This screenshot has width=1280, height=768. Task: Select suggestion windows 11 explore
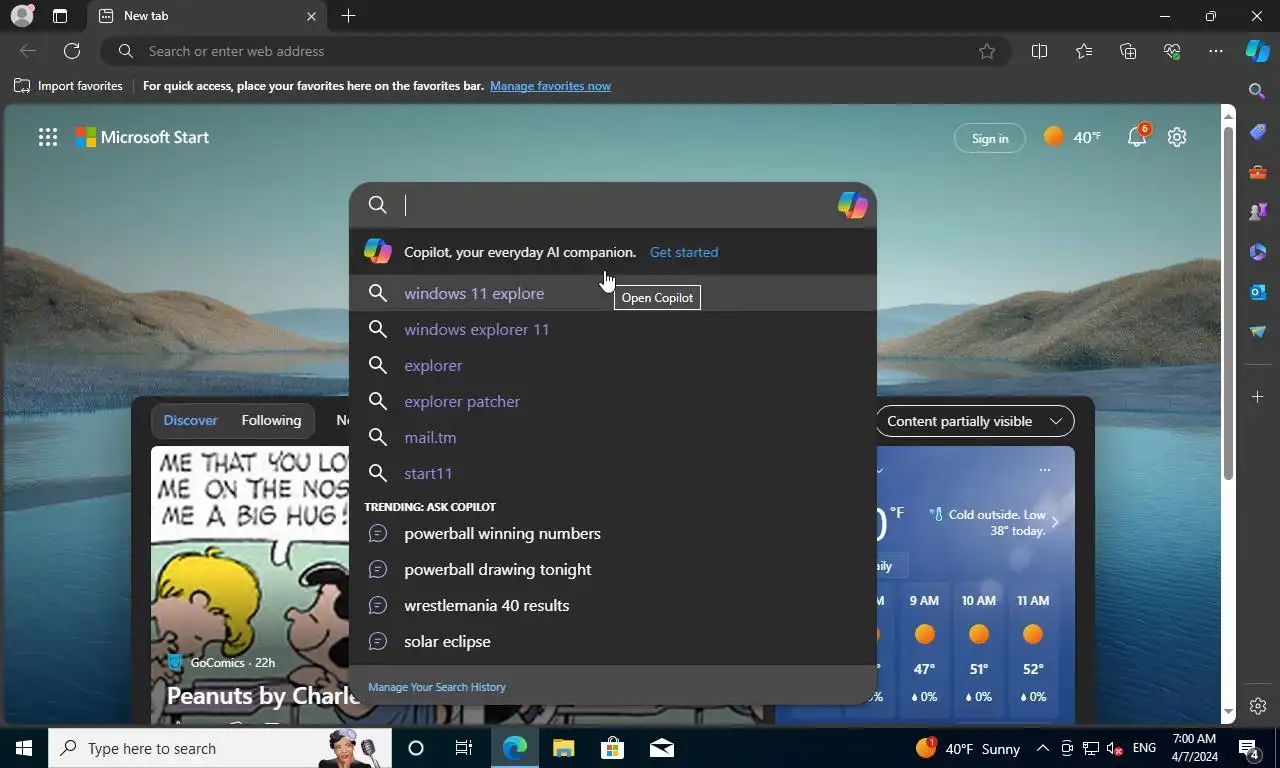(613, 293)
